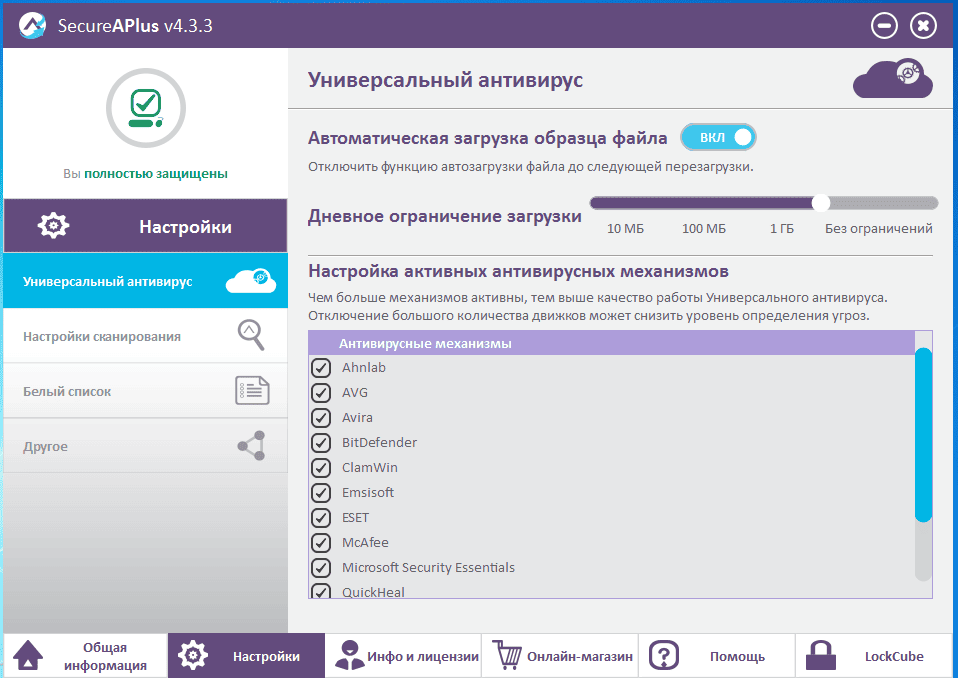The height and width of the screenshot is (678, 958).
Task: Click the blue antivirus list scrollbar thumb
Action: point(923,435)
